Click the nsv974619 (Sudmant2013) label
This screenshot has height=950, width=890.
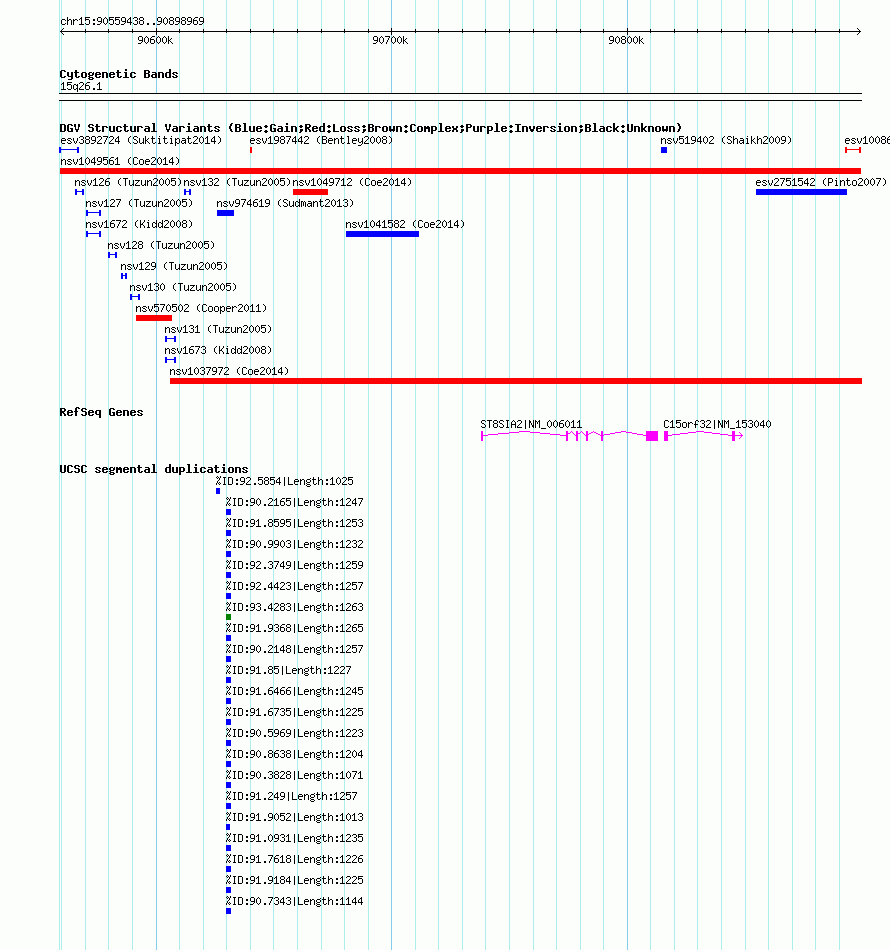[x=285, y=204]
